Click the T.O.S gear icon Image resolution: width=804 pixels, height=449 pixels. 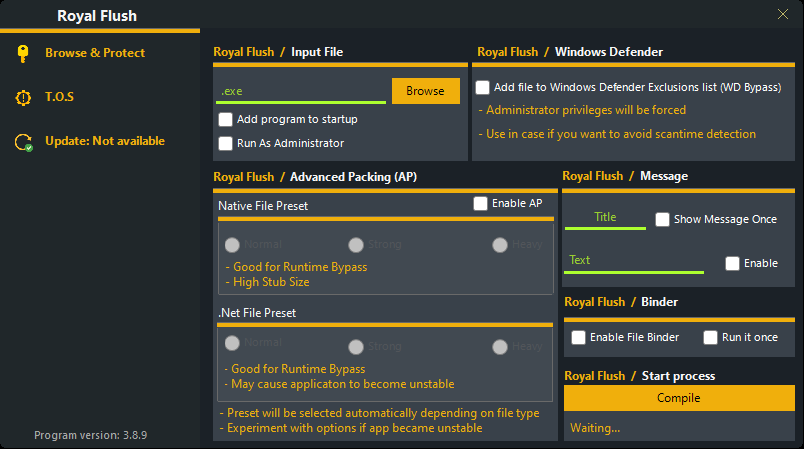22,97
